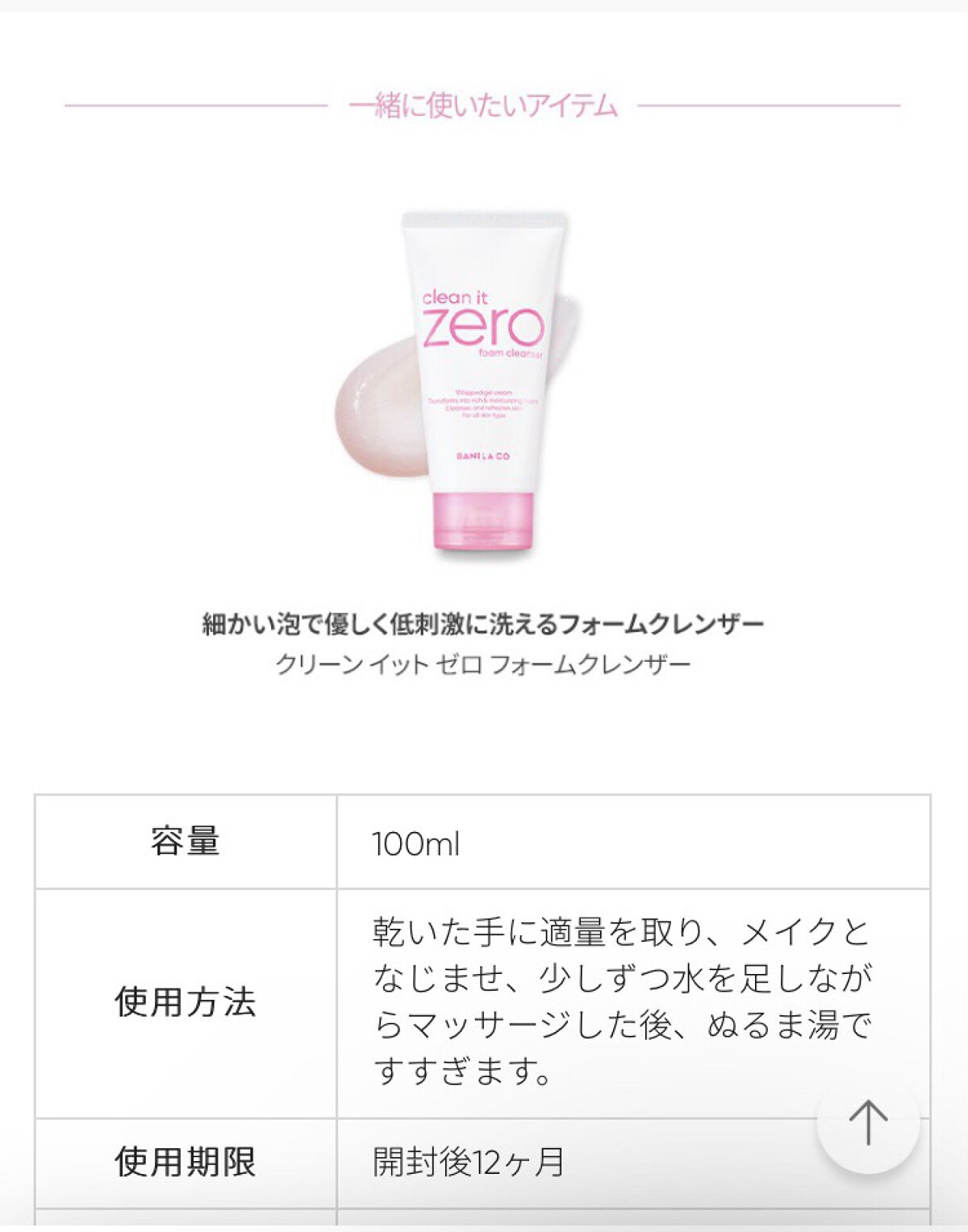Click the pink divider line left of the heading
Image resolution: width=968 pixels, height=1232 pixels.
196,105
